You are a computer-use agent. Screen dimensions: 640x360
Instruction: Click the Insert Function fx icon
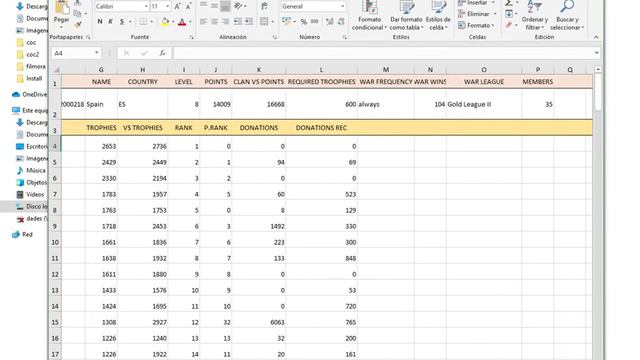[x=162, y=53]
